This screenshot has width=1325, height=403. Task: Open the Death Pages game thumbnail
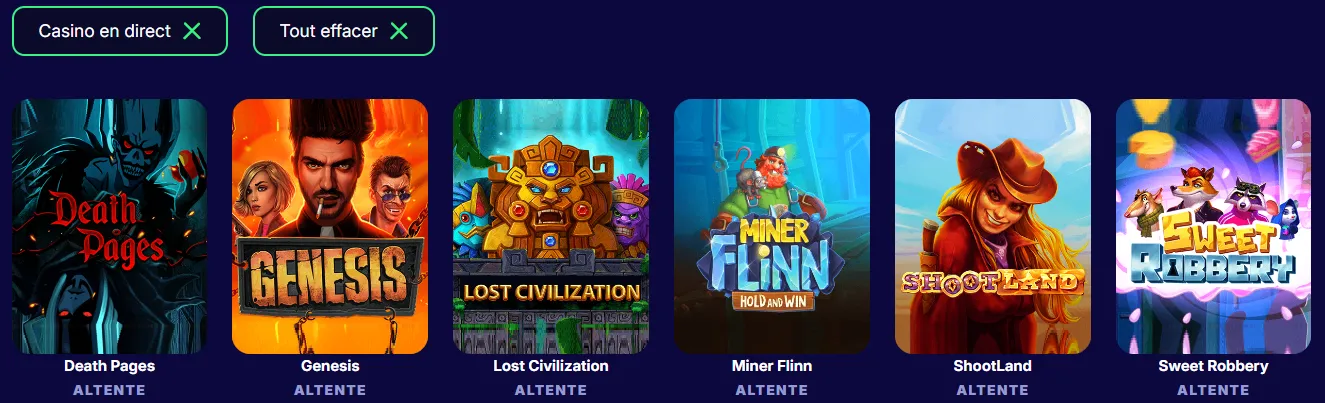coord(110,227)
